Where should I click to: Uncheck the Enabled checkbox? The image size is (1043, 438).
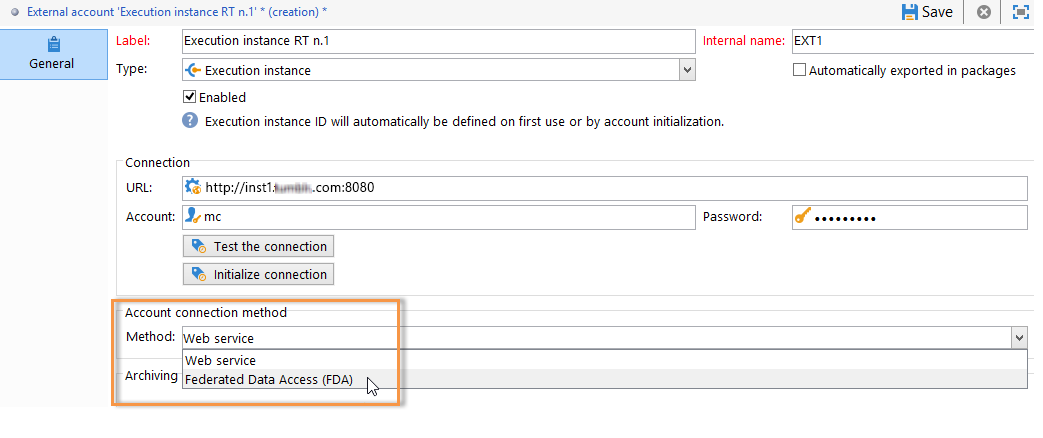click(x=189, y=97)
